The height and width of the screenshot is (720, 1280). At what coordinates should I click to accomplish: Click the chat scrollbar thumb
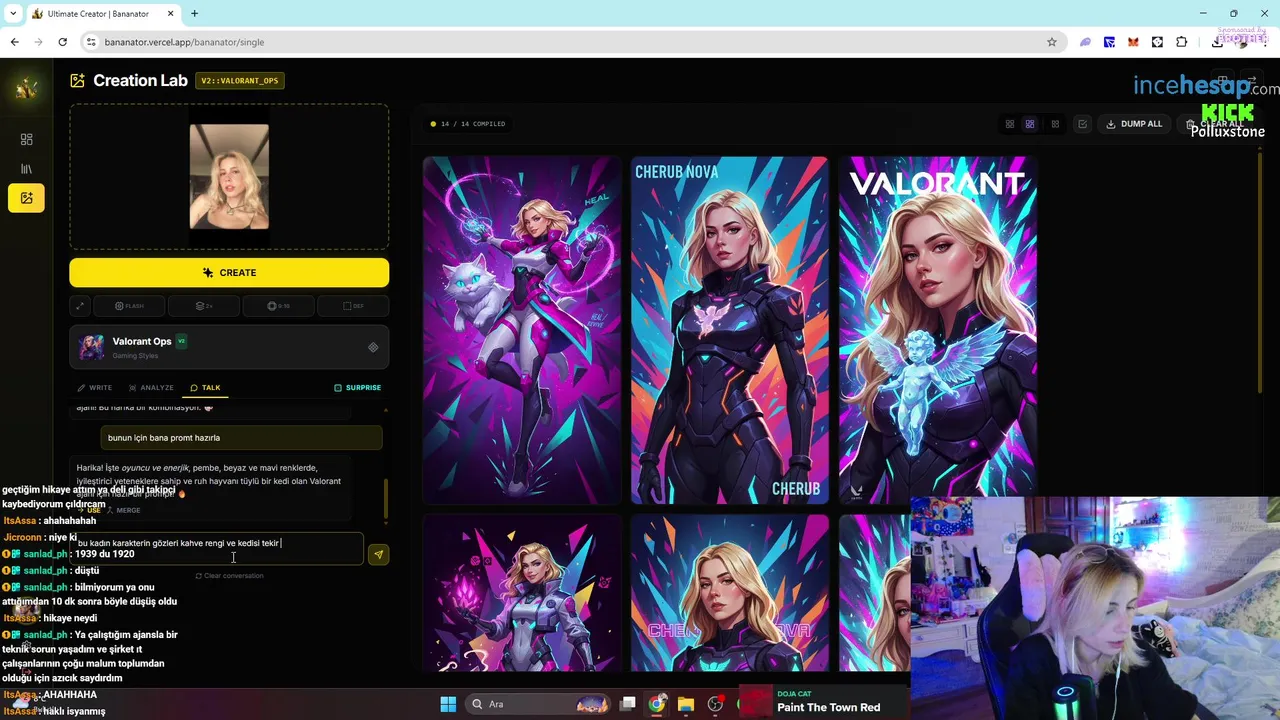click(x=386, y=498)
